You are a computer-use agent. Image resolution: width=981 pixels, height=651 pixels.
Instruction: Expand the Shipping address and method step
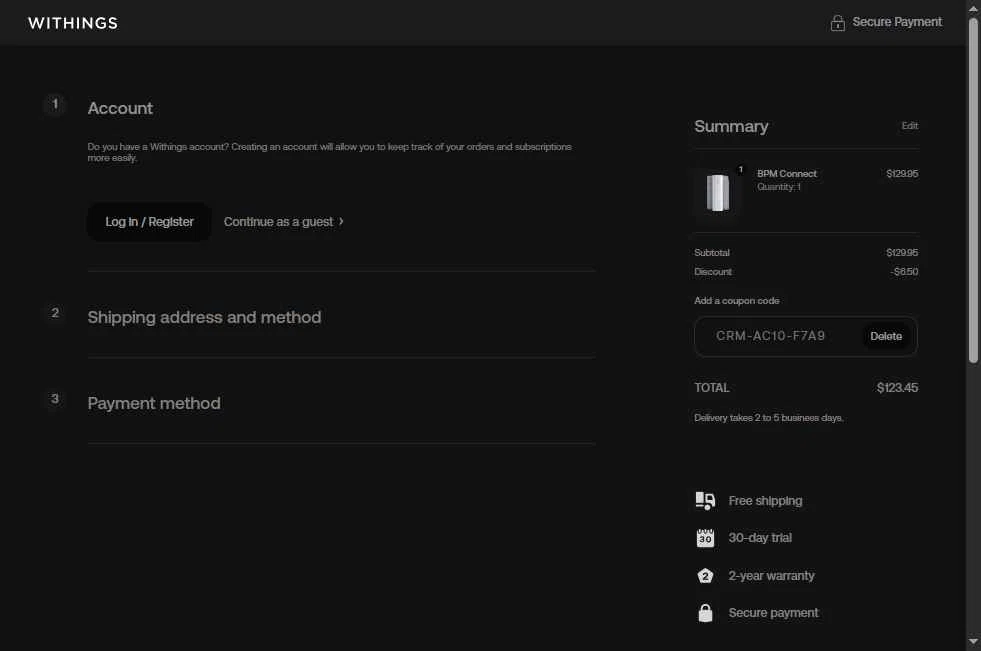204,318
